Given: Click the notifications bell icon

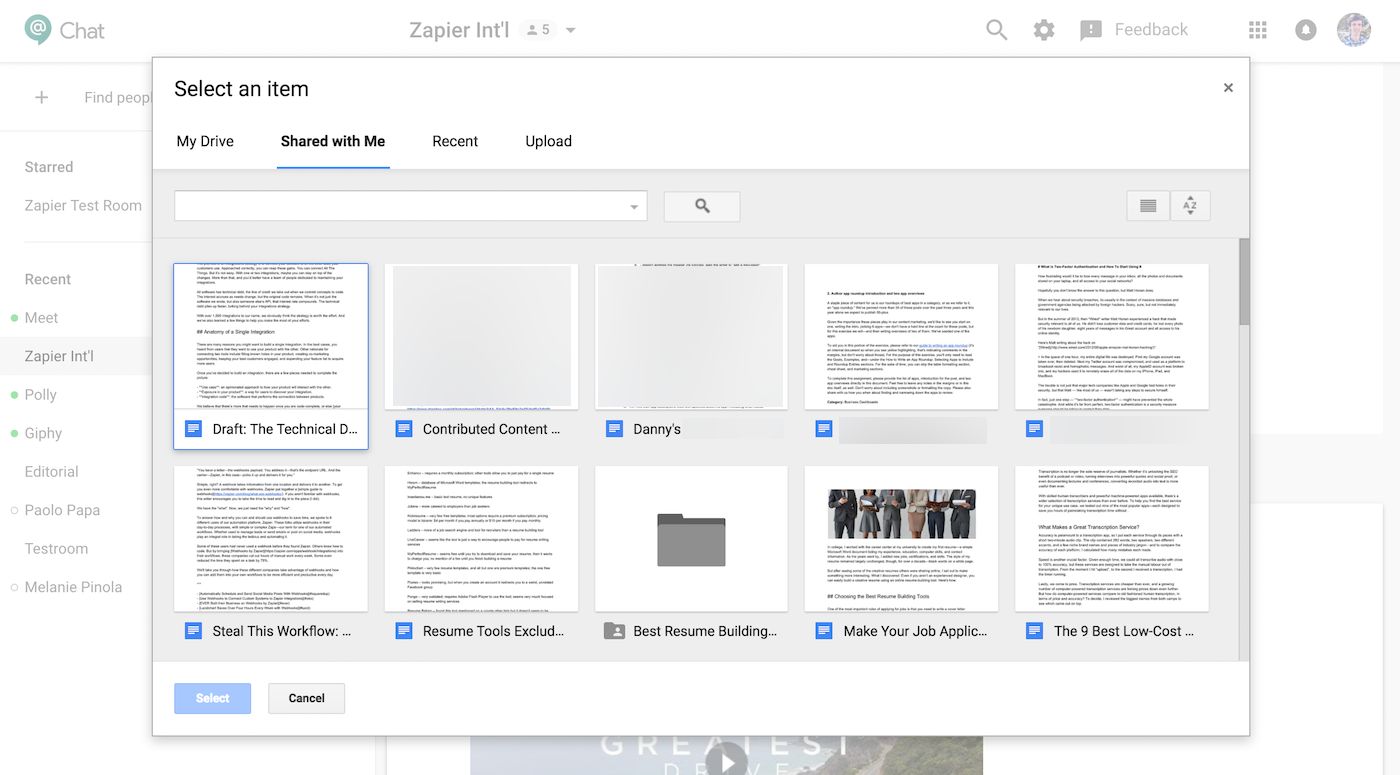Looking at the screenshot, I should tap(1306, 30).
